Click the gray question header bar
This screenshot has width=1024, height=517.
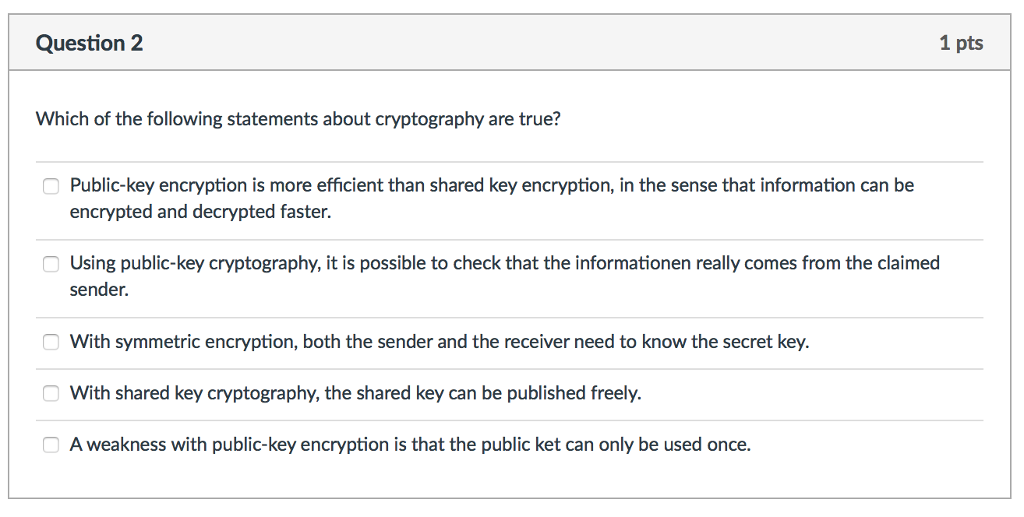pyautogui.click(x=509, y=43)
